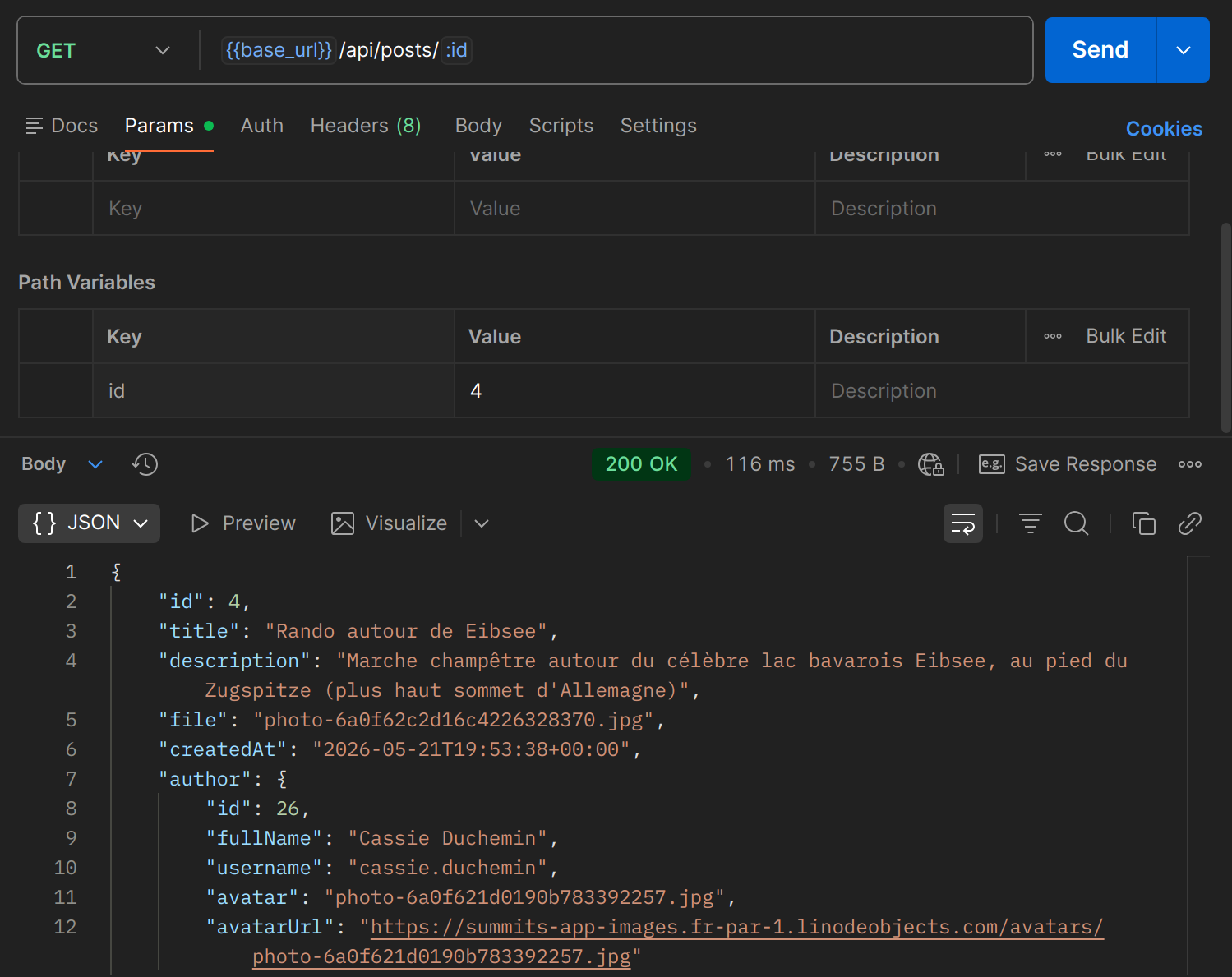Click "Cassie Duchemin" fullName value
Viewport: 1232px width, 977px height.
(448, 838)
